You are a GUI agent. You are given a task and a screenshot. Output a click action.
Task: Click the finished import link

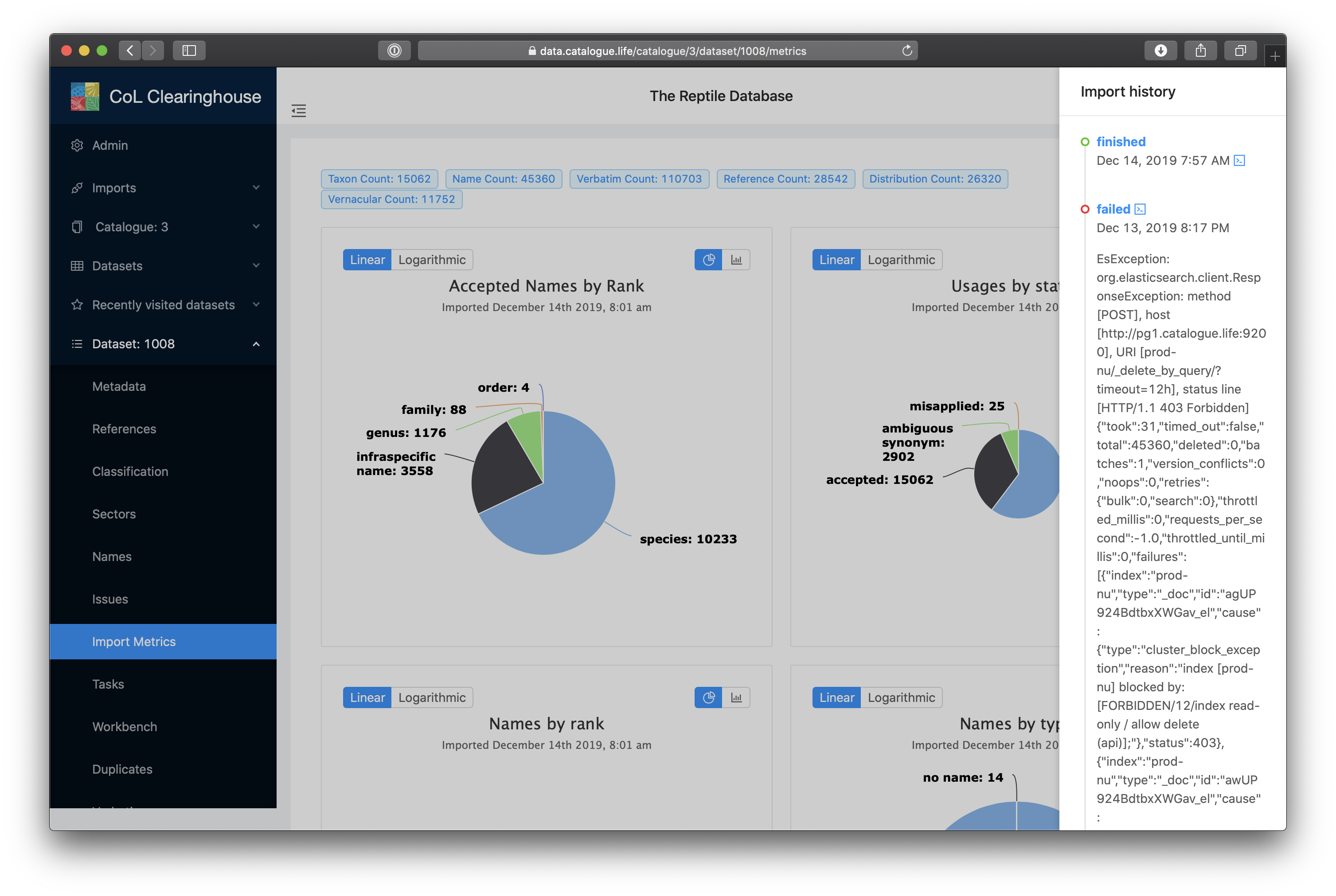point(1121,142)
